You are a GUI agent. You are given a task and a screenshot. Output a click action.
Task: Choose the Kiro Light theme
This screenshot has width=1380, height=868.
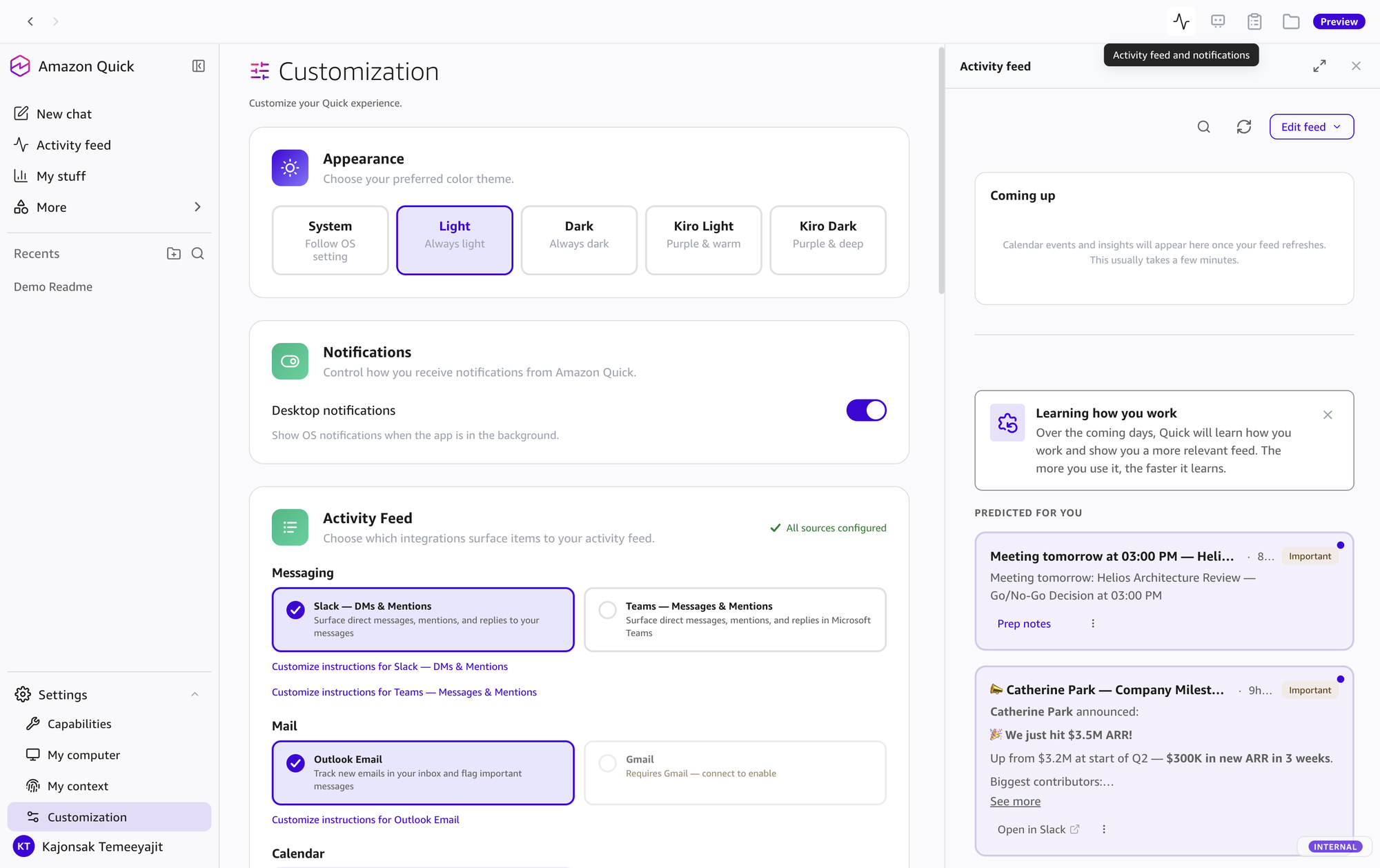coord(703,240)
